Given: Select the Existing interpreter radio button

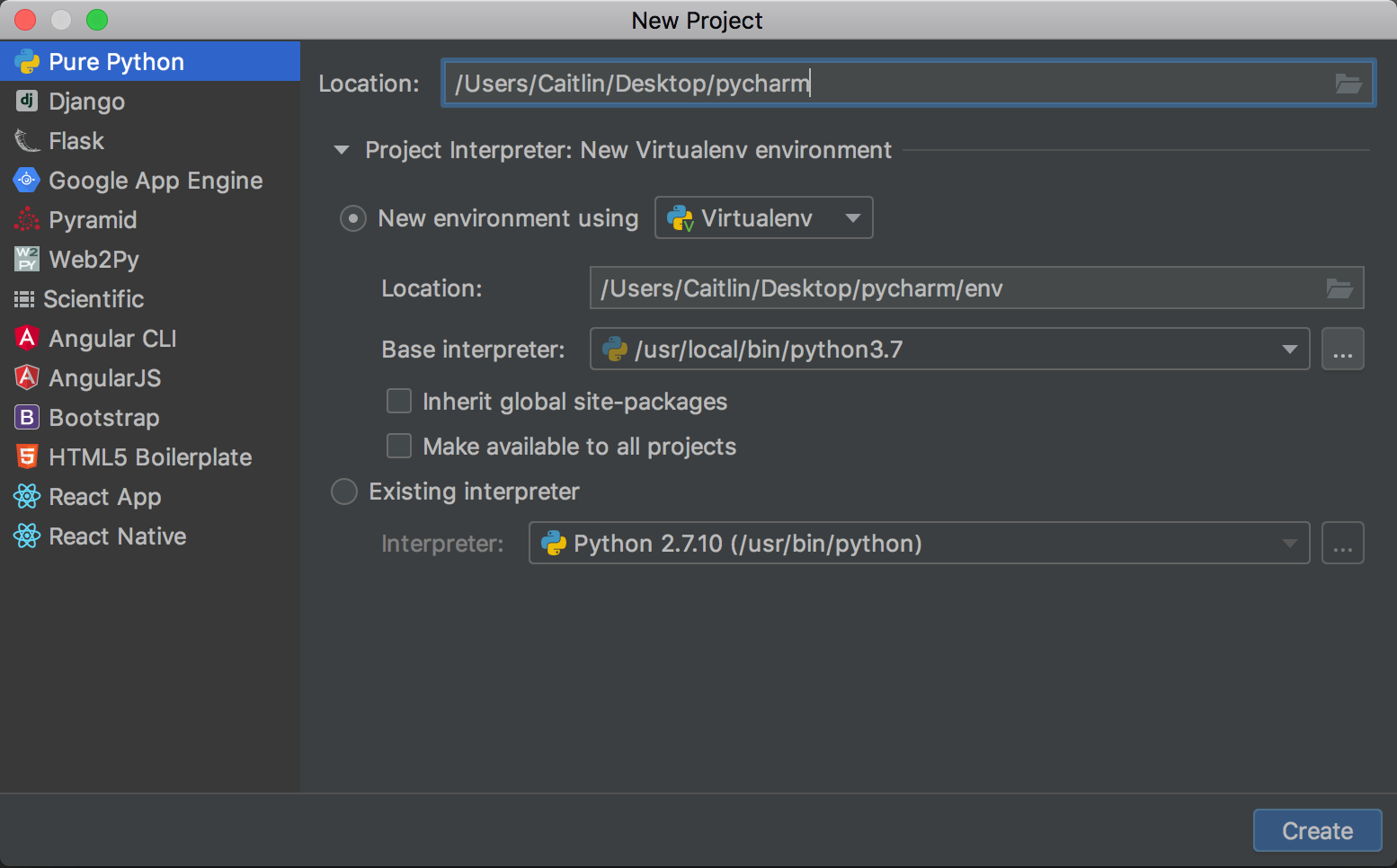Looking at the screenshot, I should 343,492.
